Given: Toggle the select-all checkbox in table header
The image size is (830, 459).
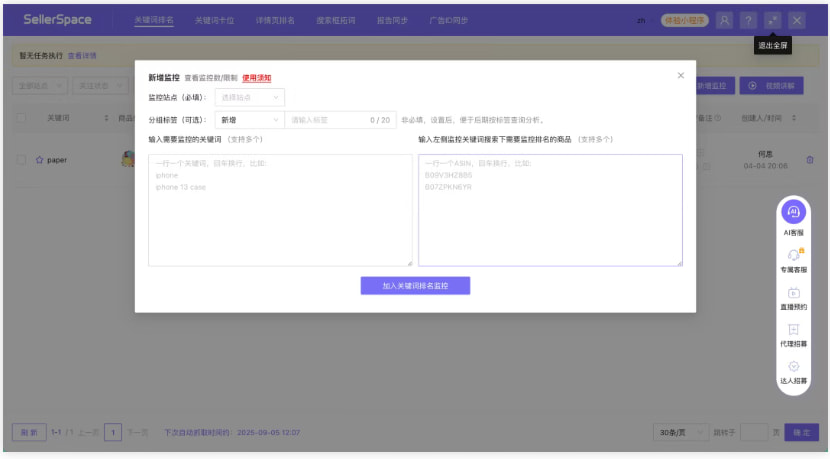Looking at the screenshot, I should 21,118.
